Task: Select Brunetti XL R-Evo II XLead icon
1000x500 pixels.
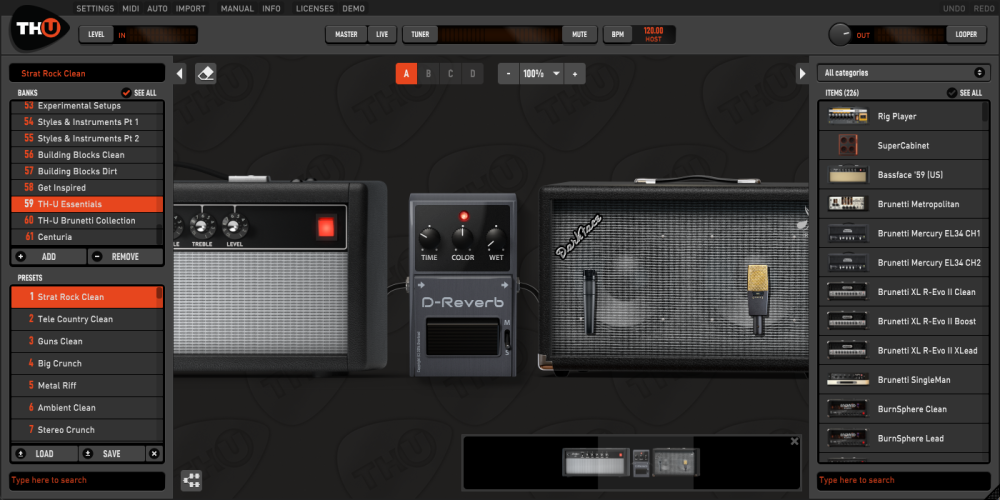Action: pyautogui.click(x=848, y=351)
